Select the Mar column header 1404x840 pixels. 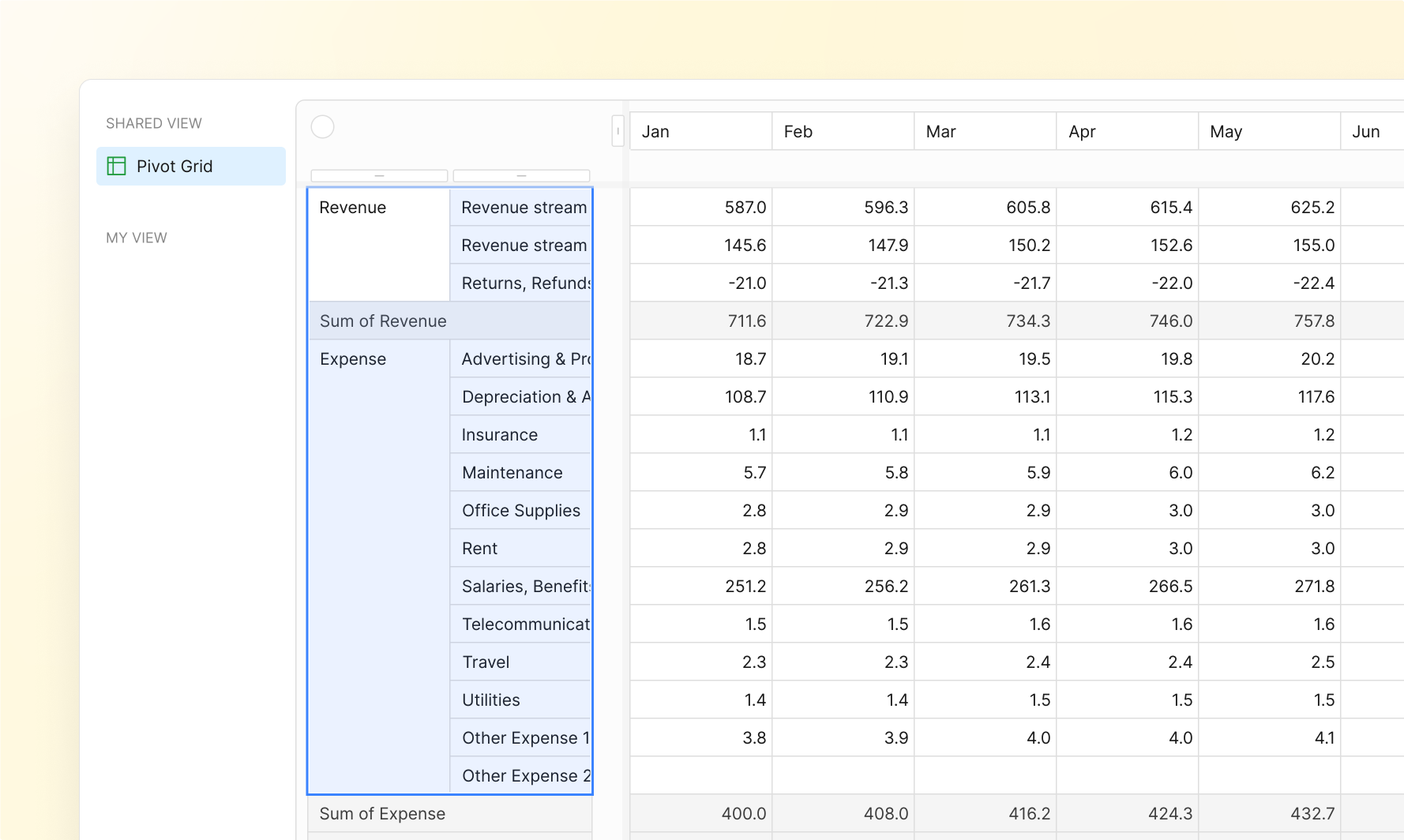[985, 131]
